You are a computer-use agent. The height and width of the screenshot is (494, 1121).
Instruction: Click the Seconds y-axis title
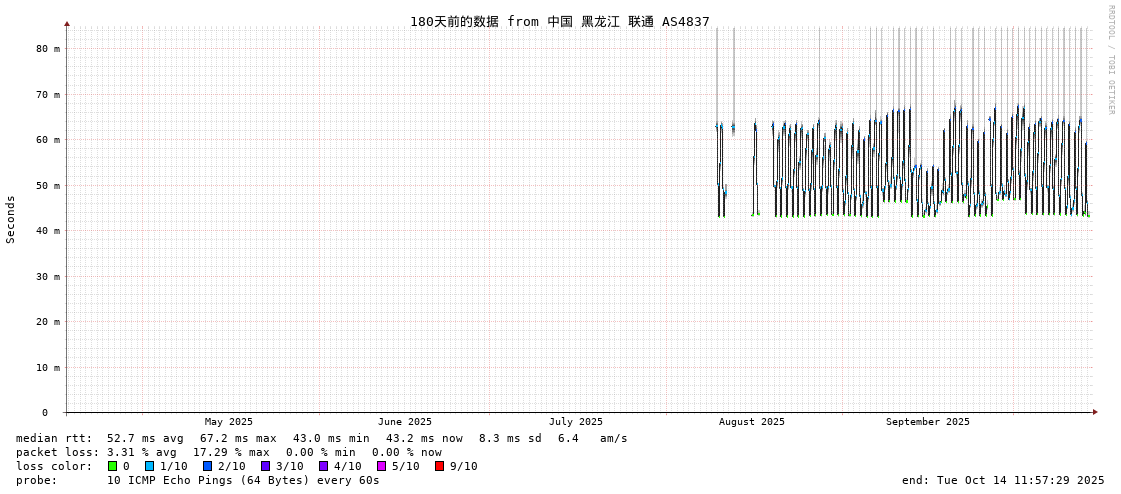click(11, 219)
